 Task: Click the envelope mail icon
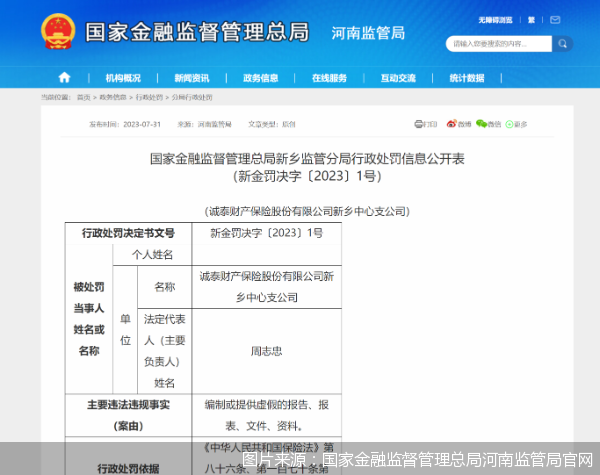click(x=555, y=20)
